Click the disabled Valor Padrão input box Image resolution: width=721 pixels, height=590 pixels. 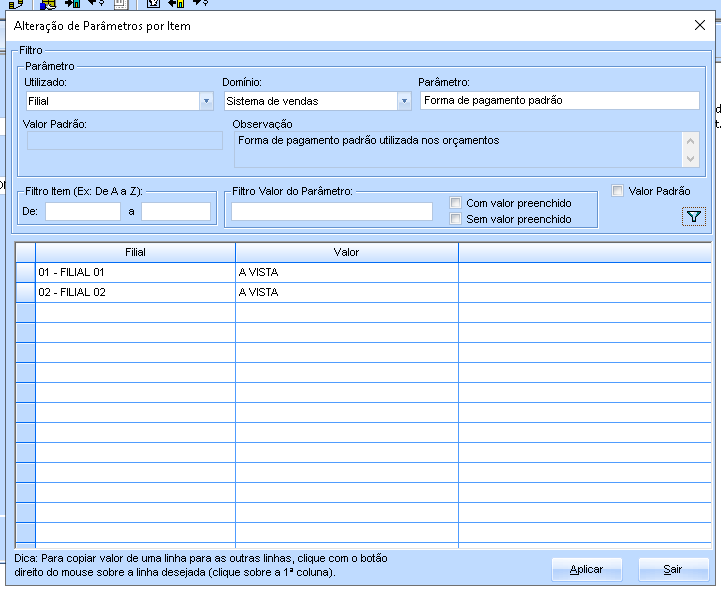click(x=125, y=141)
